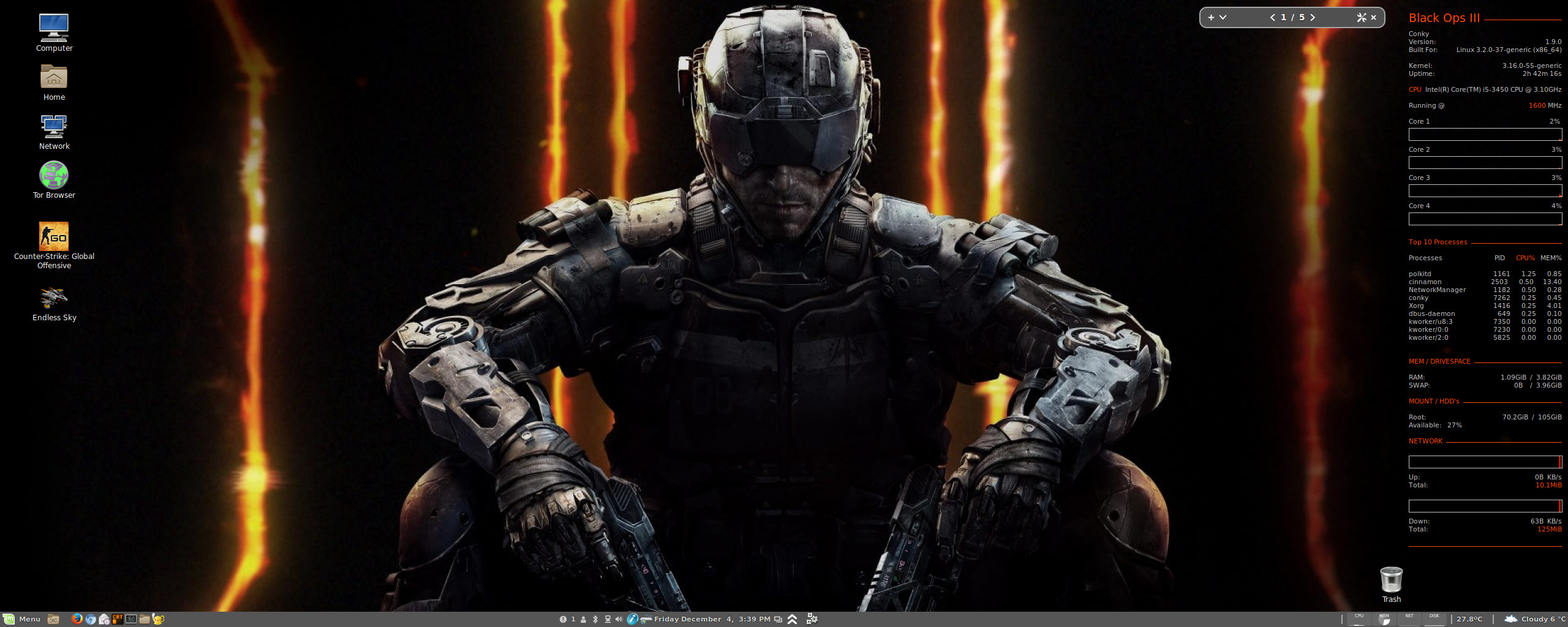Select the Endless Sky desktop icon

coord(54,304)
